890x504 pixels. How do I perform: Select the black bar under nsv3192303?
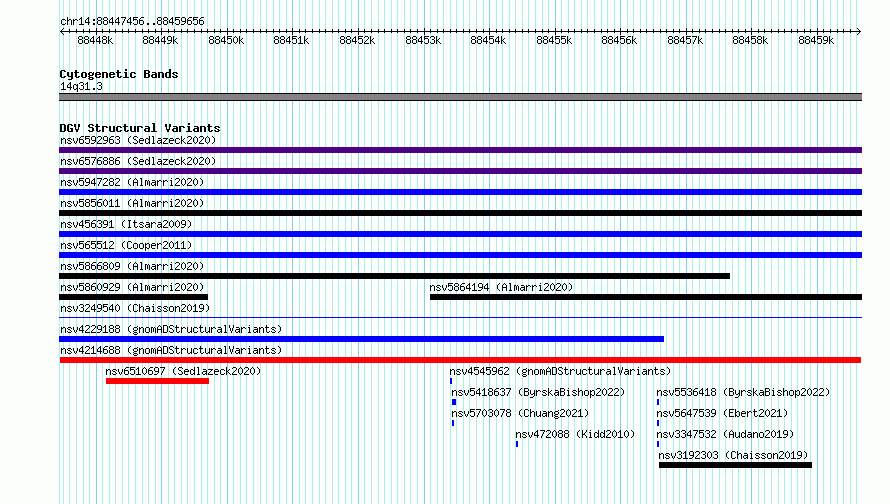point(736,465)
